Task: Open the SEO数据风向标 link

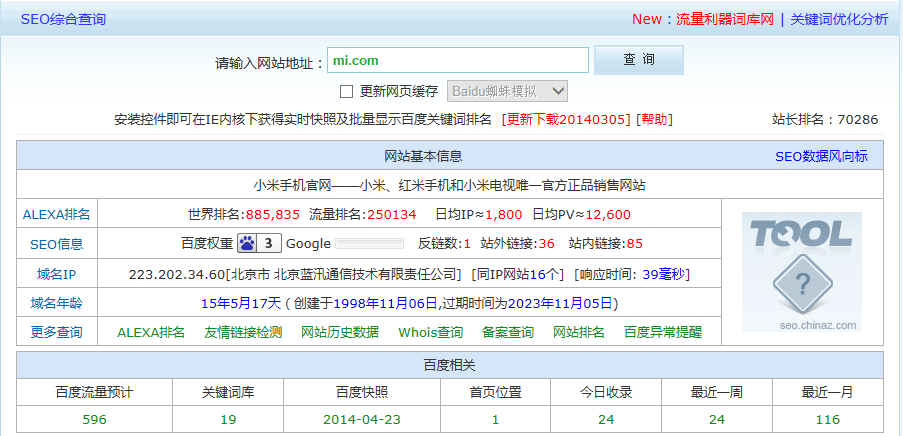Action: 821,156
